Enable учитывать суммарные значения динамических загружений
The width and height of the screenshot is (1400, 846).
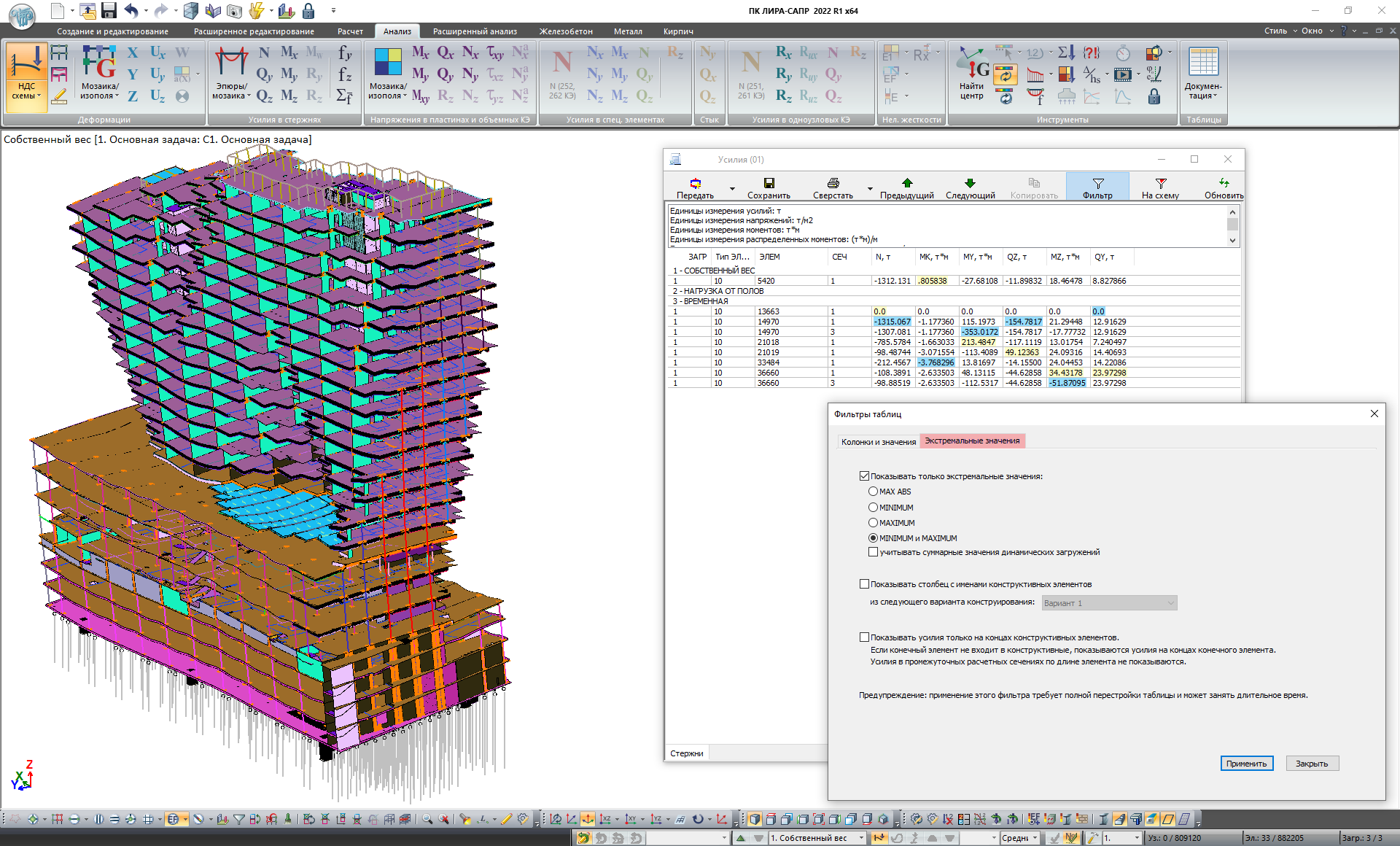click(x=873, y=552)
